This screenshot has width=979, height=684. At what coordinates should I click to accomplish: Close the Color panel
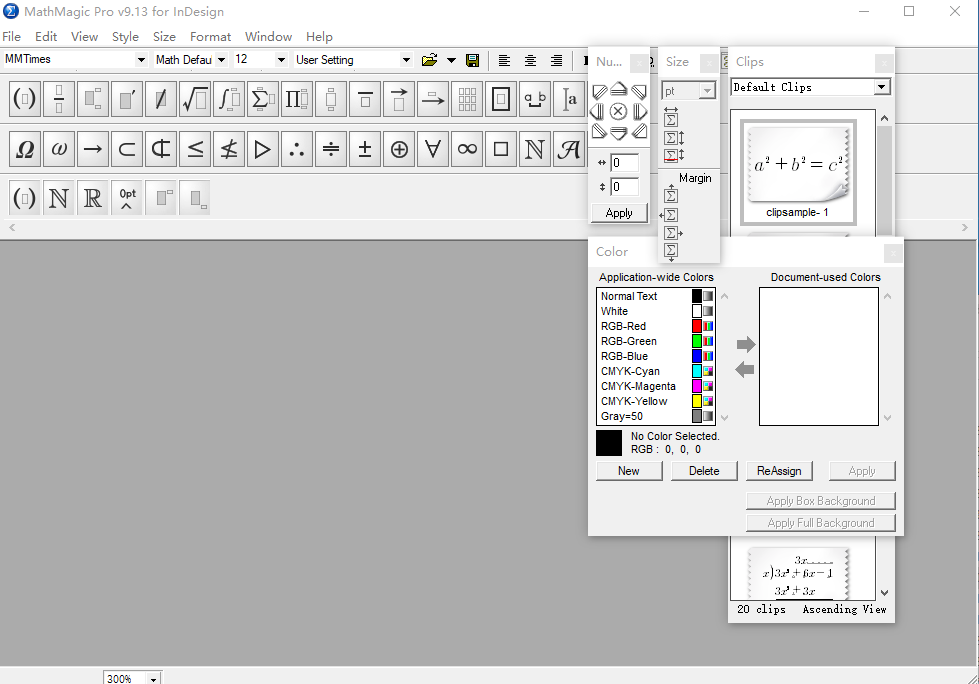[893, 253]
